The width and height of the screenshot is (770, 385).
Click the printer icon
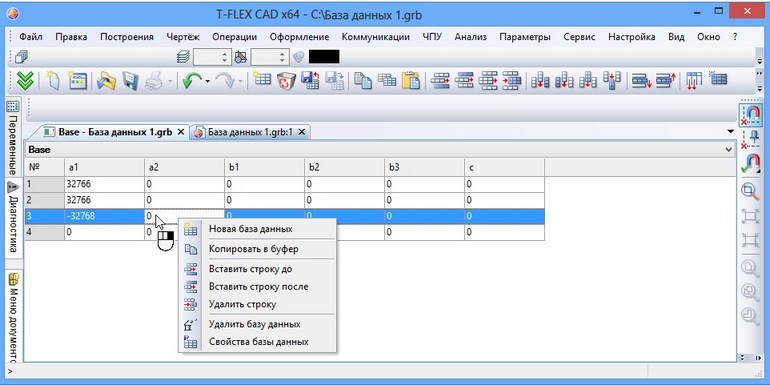(x=154, y=81)
